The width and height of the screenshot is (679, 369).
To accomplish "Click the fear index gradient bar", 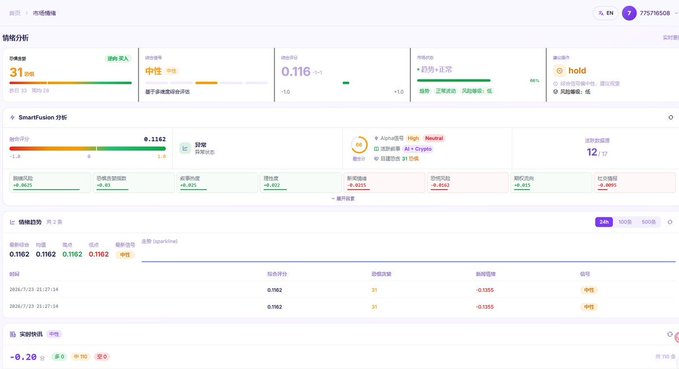I will 71,83.
